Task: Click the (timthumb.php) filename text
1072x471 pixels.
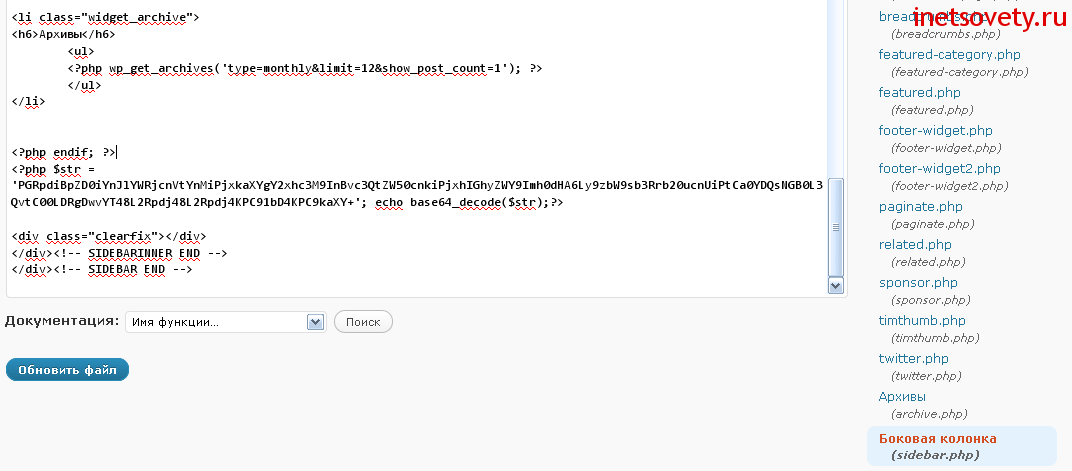Action: [935, 338]
